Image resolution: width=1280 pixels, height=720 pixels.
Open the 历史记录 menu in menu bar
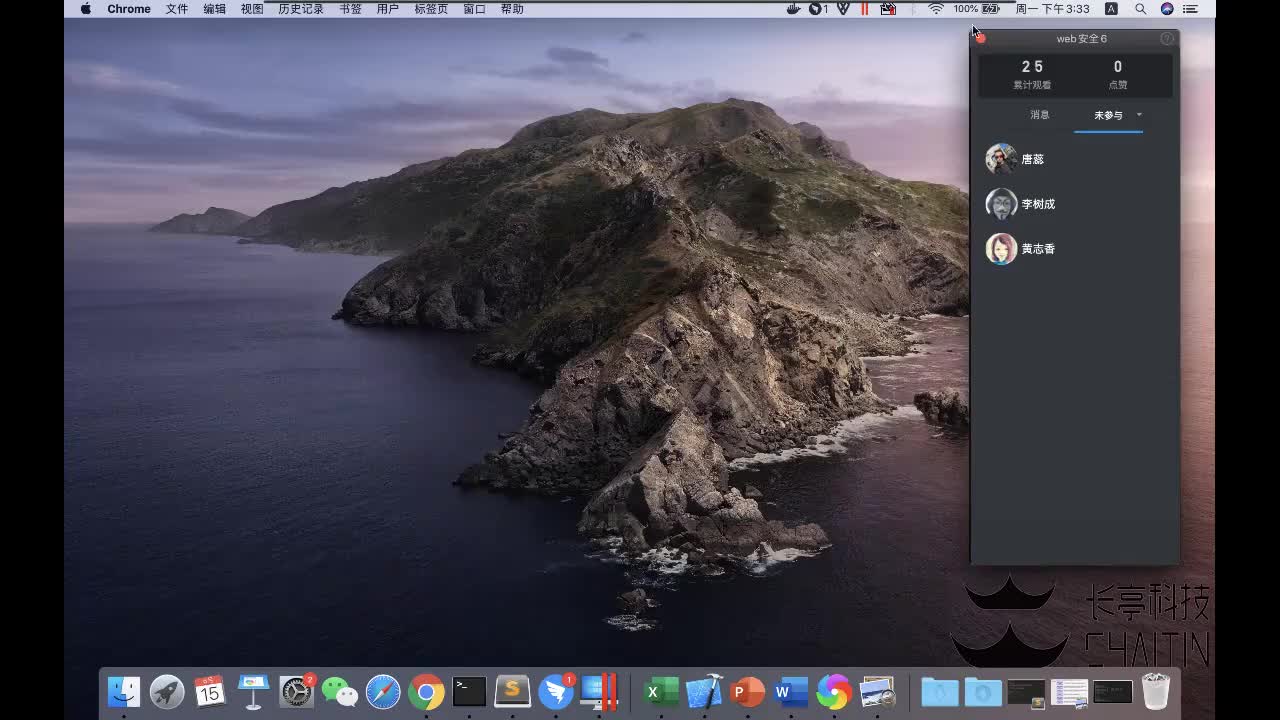[301, 9]
